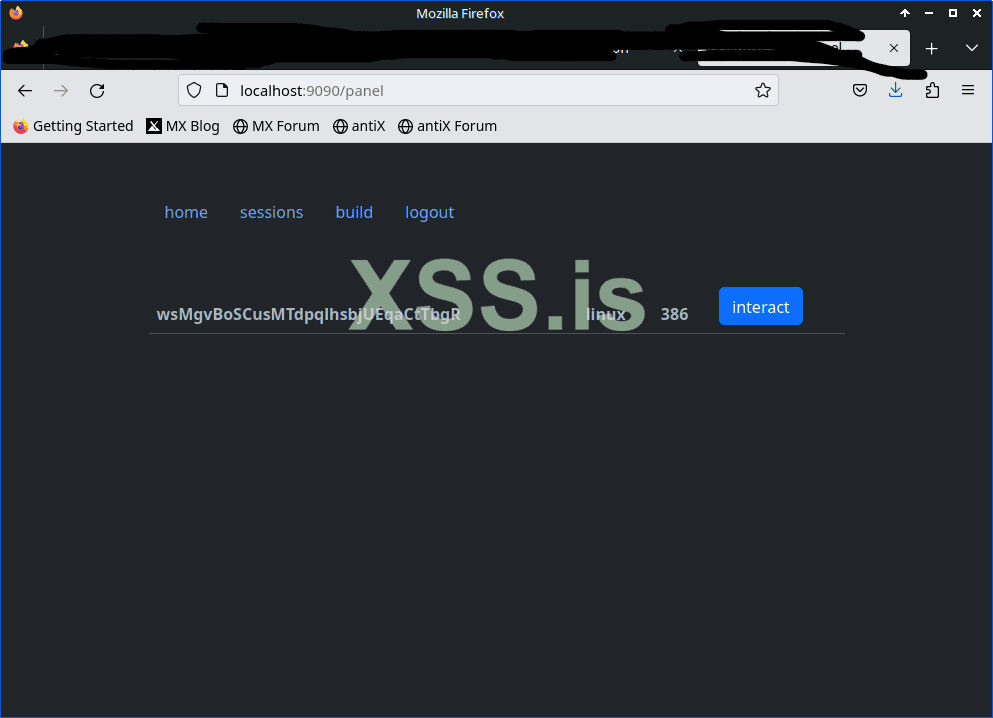Maximize the Firefox window
This screenshot has width=993, height=718.
coord(952,13)
